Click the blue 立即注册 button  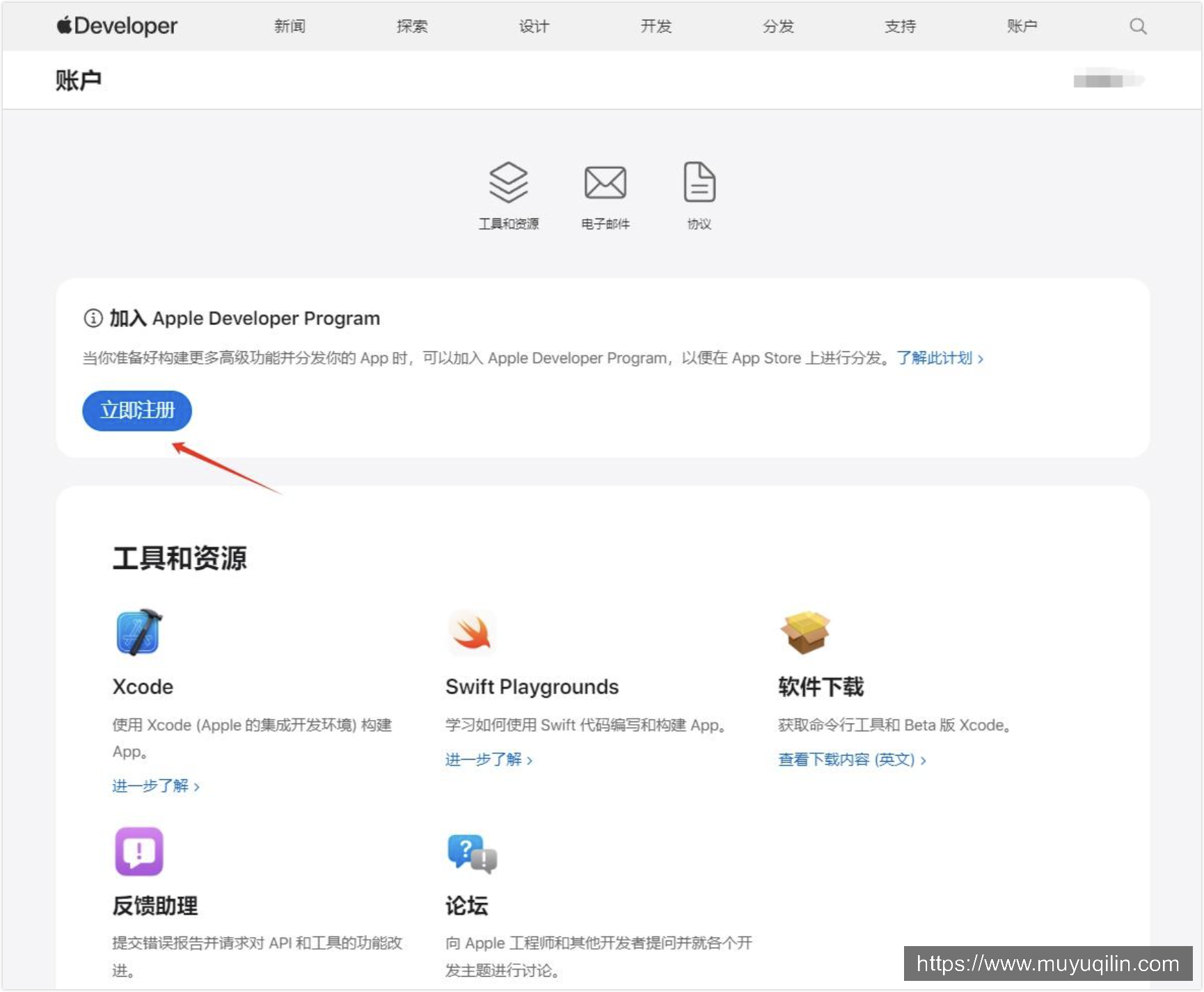point(137,410)
